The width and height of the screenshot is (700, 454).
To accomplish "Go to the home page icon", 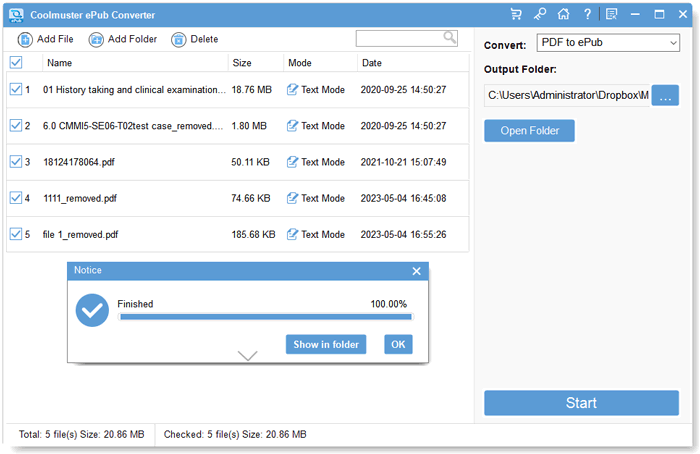I will (x=564, y=15).
